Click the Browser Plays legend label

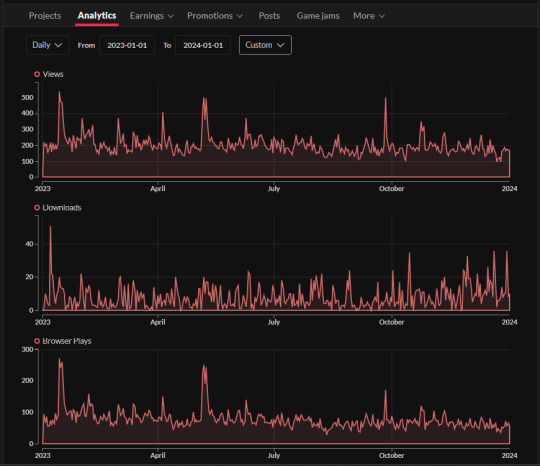[67, 341]
